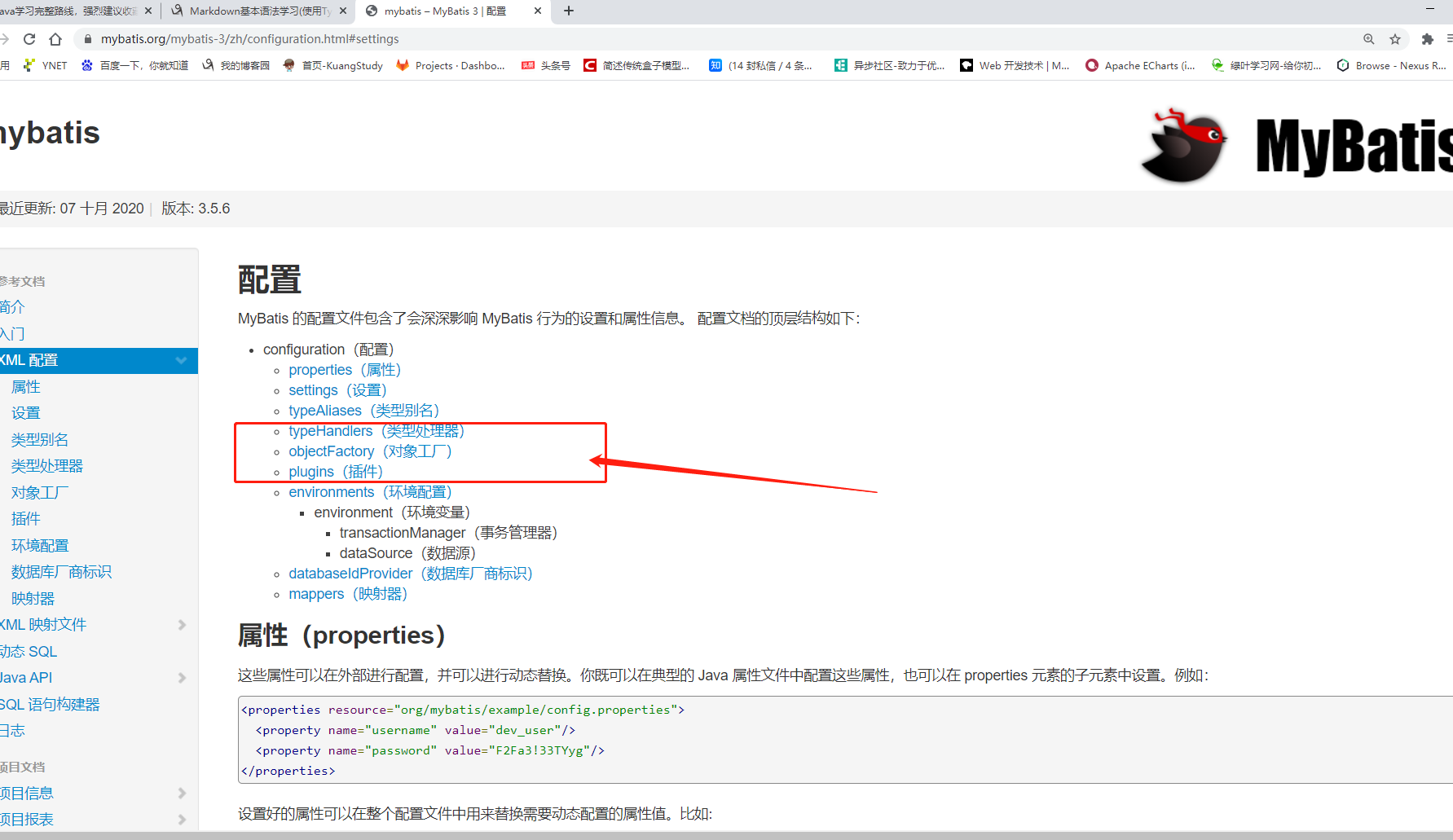
Task: Select 映射器 in the sidebar
Action: [x=33, y=599]
